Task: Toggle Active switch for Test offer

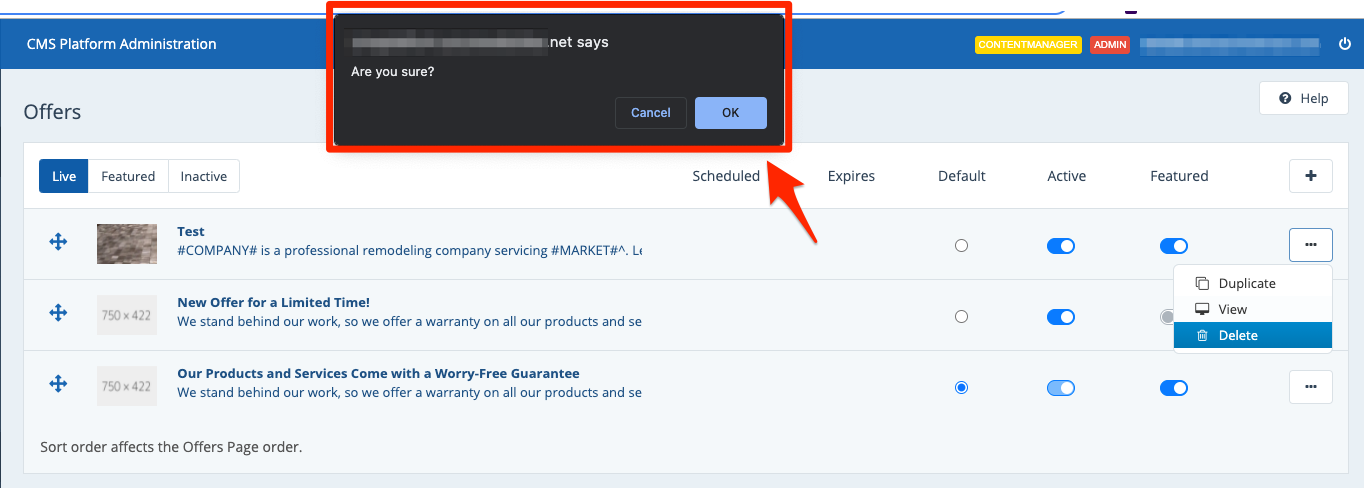Action: [1060, 246]
